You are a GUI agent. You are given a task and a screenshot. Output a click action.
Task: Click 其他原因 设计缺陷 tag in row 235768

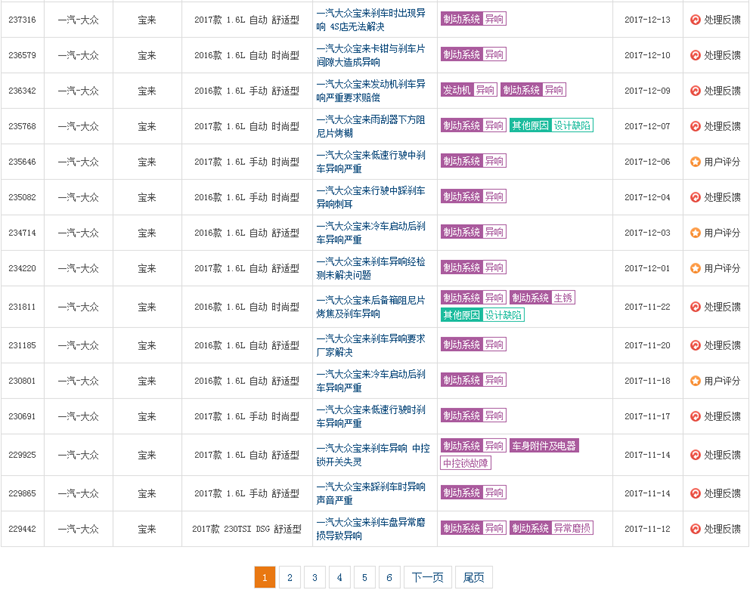point(551,125)
